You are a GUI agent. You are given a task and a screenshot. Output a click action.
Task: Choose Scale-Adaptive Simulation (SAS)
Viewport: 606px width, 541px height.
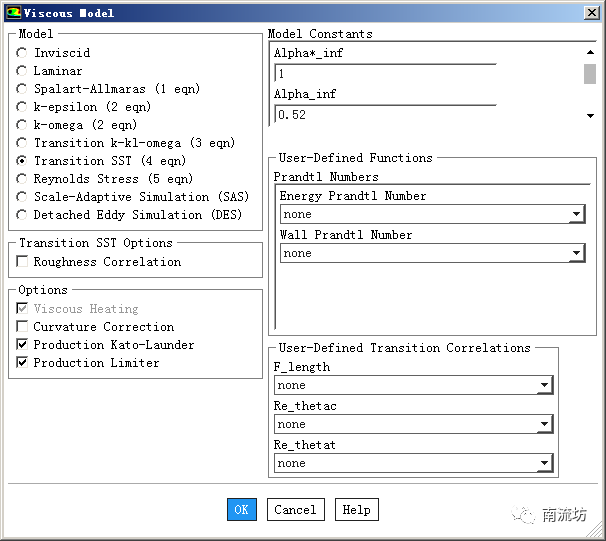coord(22,197)
